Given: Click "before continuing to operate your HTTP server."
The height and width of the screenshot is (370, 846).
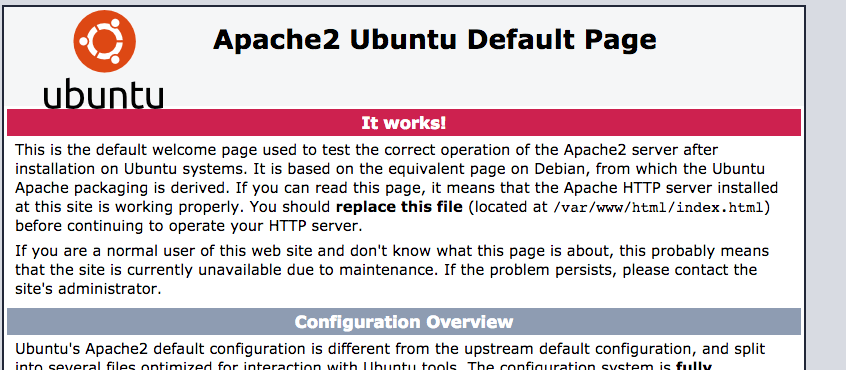Looking at the screenshot, I should [x=189, y=226].
